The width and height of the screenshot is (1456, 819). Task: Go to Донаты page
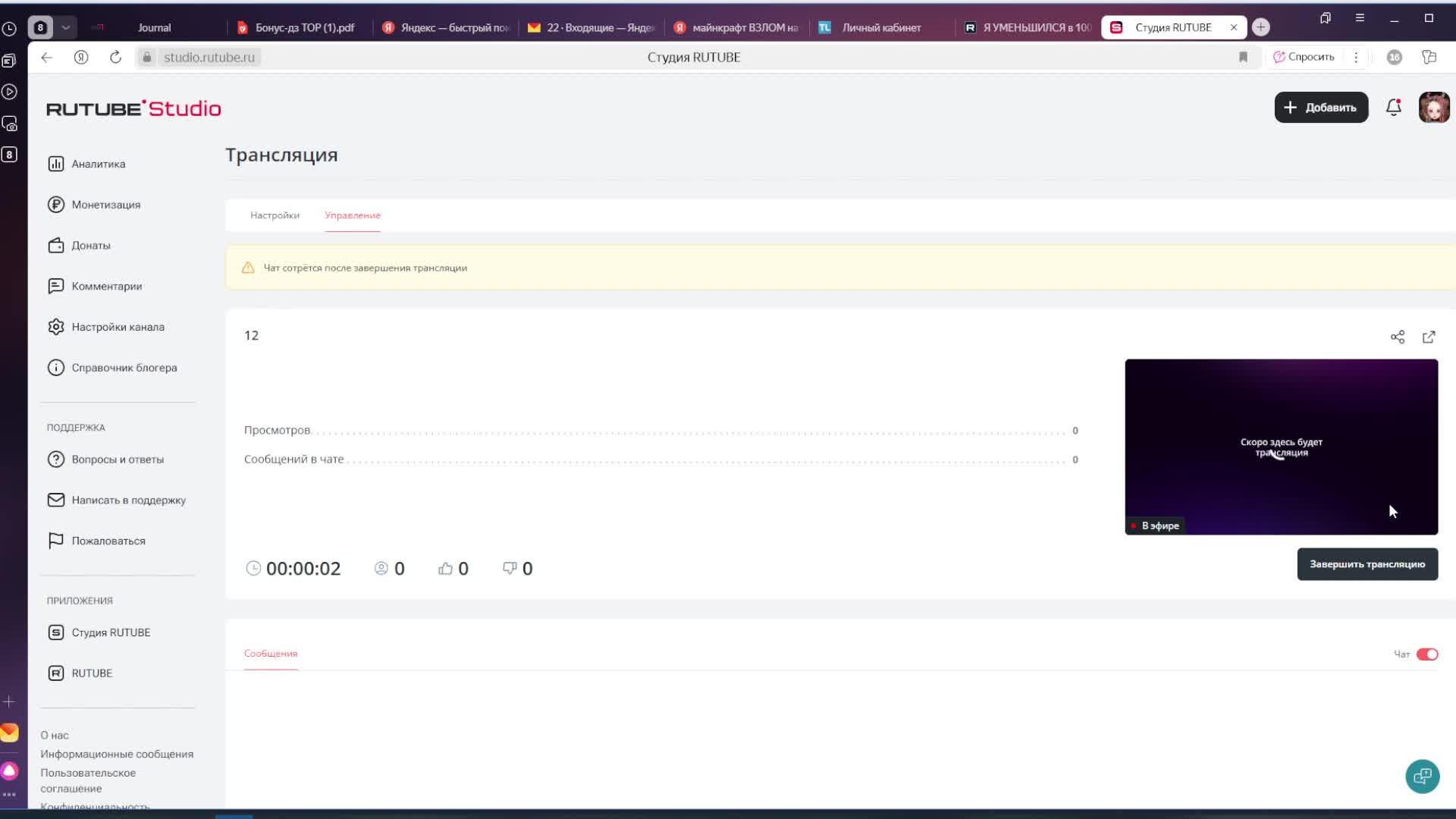click(x=80, y=246)
